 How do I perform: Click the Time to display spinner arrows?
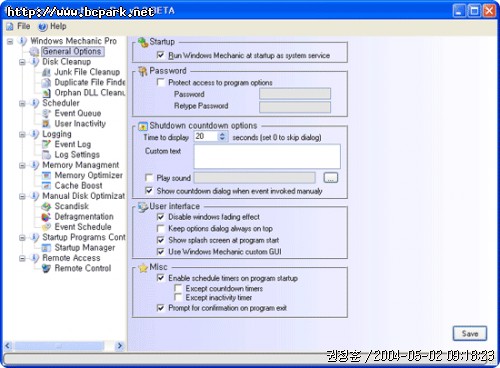pyautogui.click(x=222, y=136)
